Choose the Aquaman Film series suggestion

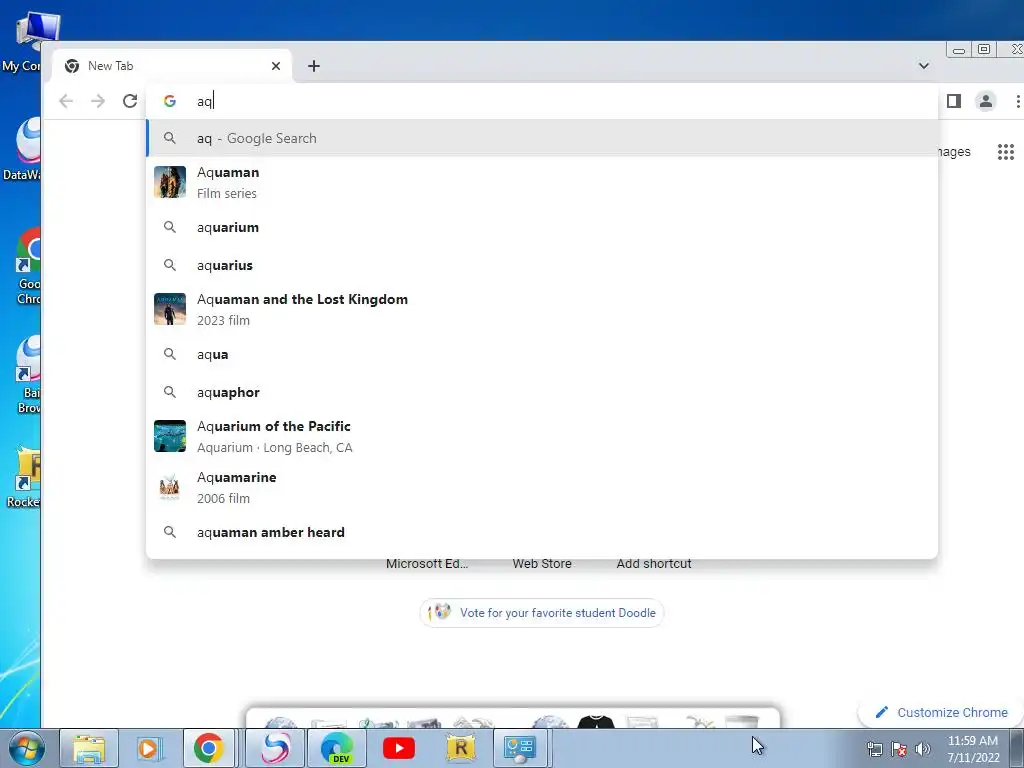coord(542,182)
